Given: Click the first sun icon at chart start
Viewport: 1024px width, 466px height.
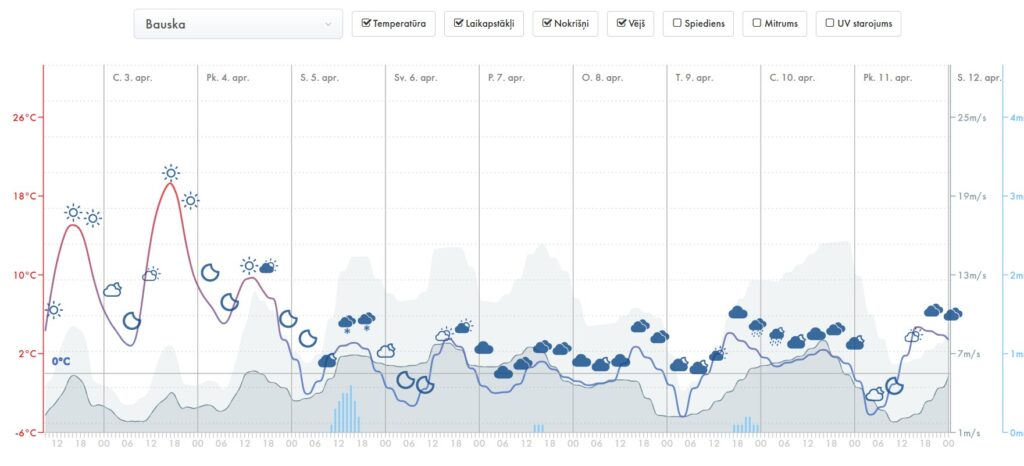Looking at the screenshot, I should point(54,310).
